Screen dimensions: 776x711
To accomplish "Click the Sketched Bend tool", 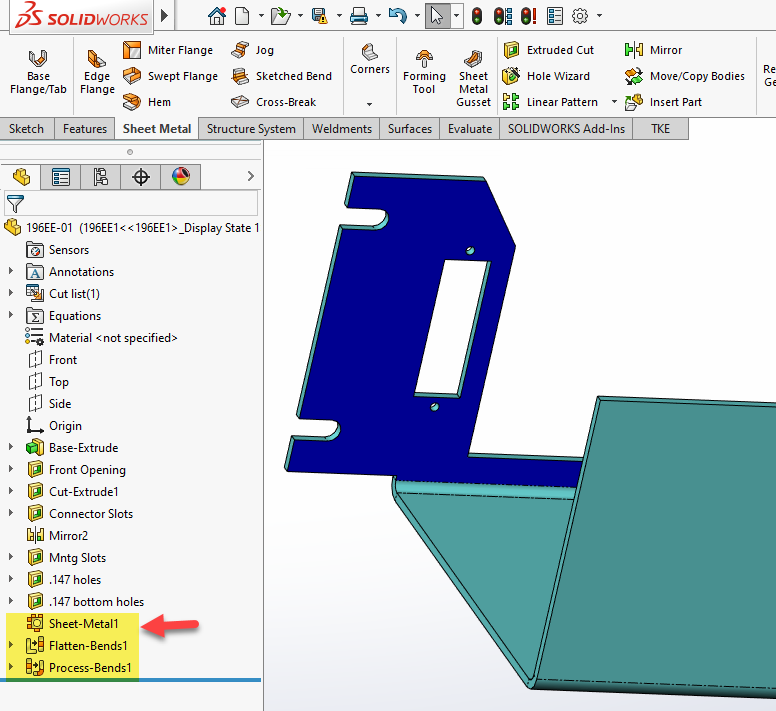I will coord(281,76).
